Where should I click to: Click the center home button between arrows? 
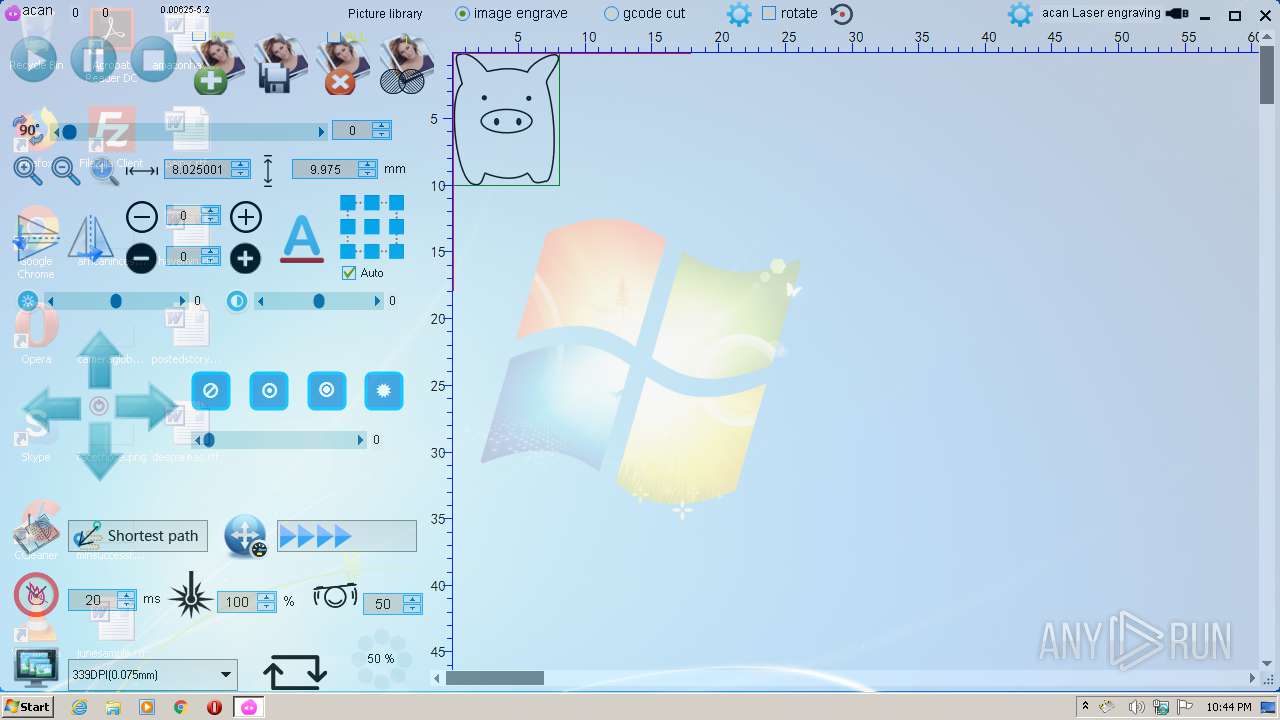tap(99, 406)
